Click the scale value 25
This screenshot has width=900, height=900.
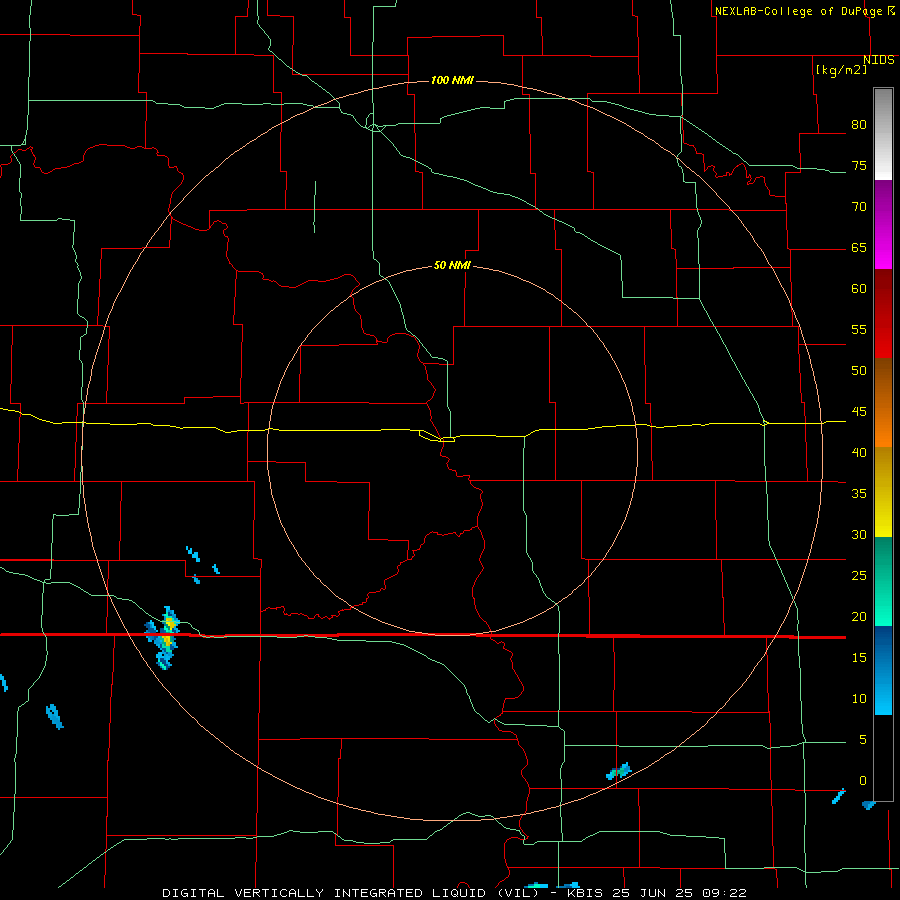coord(859,576)
